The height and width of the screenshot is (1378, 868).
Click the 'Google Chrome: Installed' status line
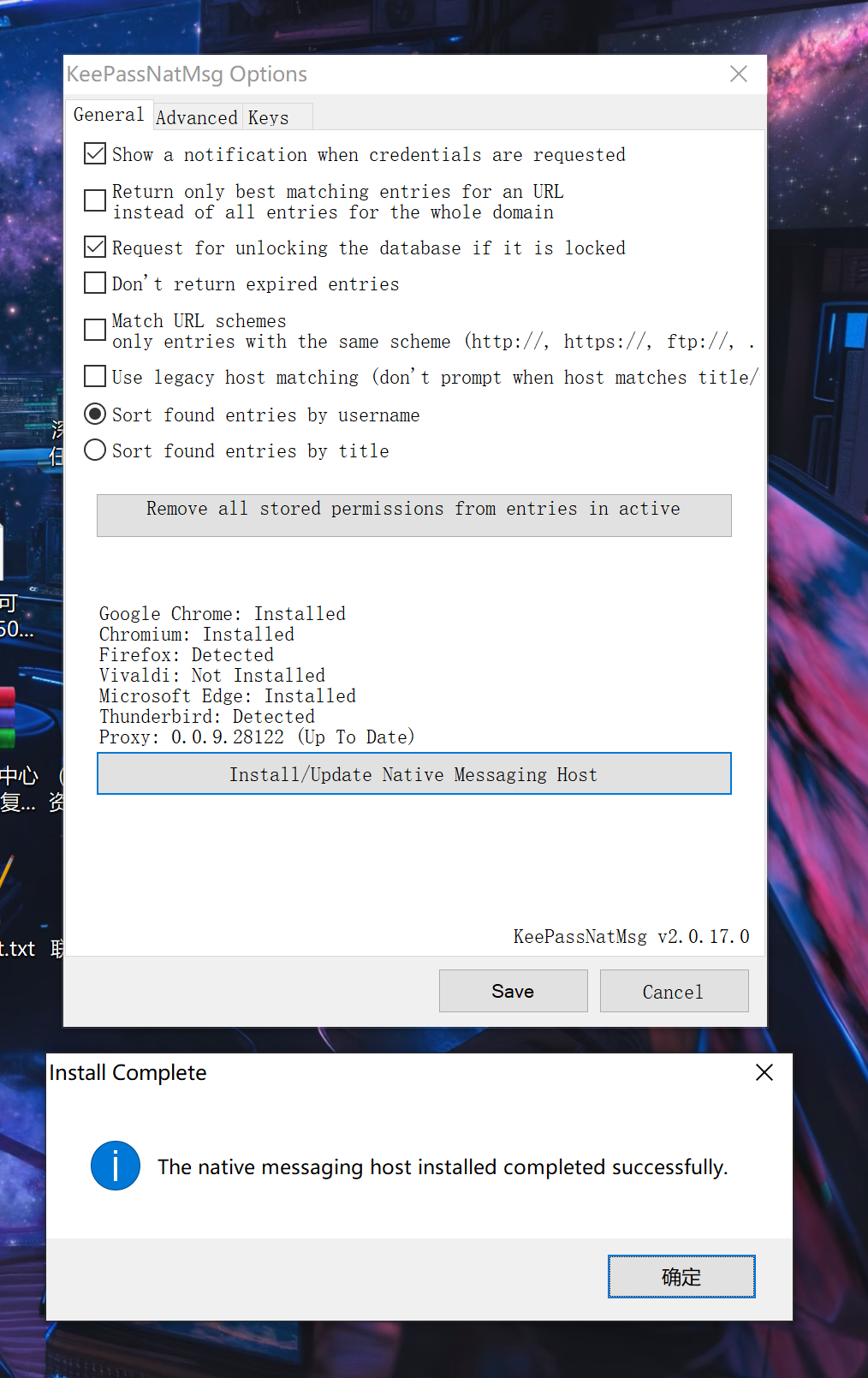tap(223, 613)
